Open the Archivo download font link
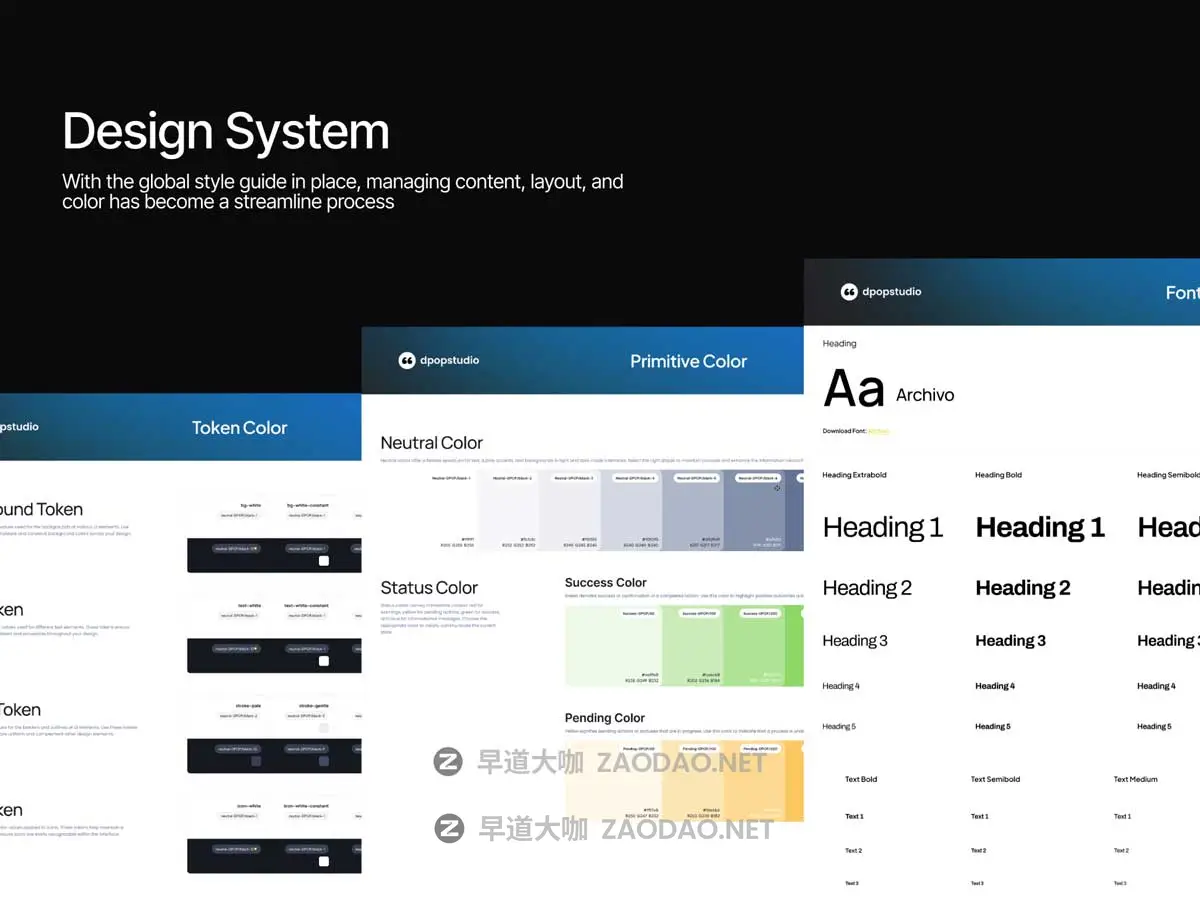 tap(878, 431)
